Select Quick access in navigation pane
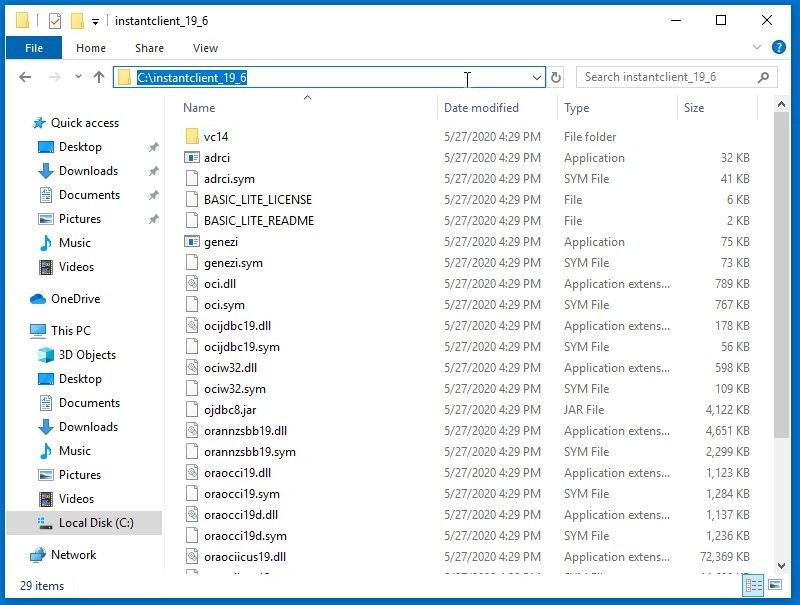 coord(76,123)
